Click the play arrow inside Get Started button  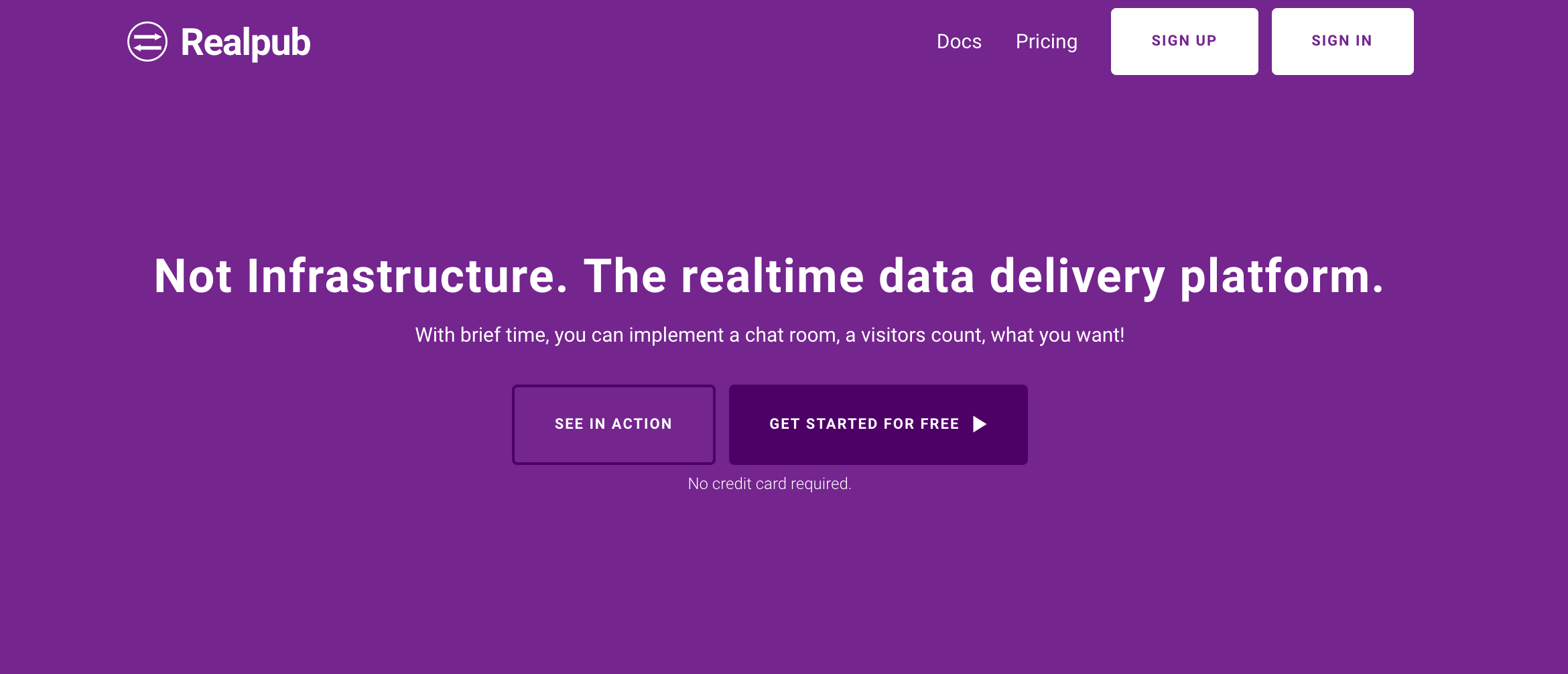click(x=980, y=424)
